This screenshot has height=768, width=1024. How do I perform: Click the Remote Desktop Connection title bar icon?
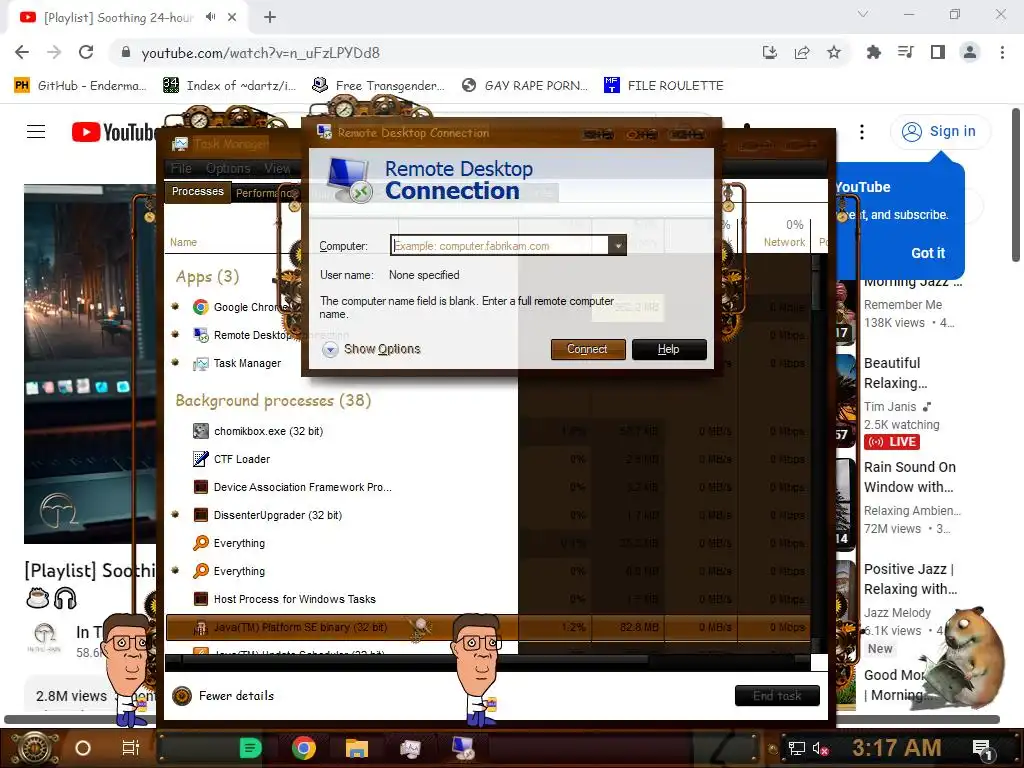(x=324, y=132)
